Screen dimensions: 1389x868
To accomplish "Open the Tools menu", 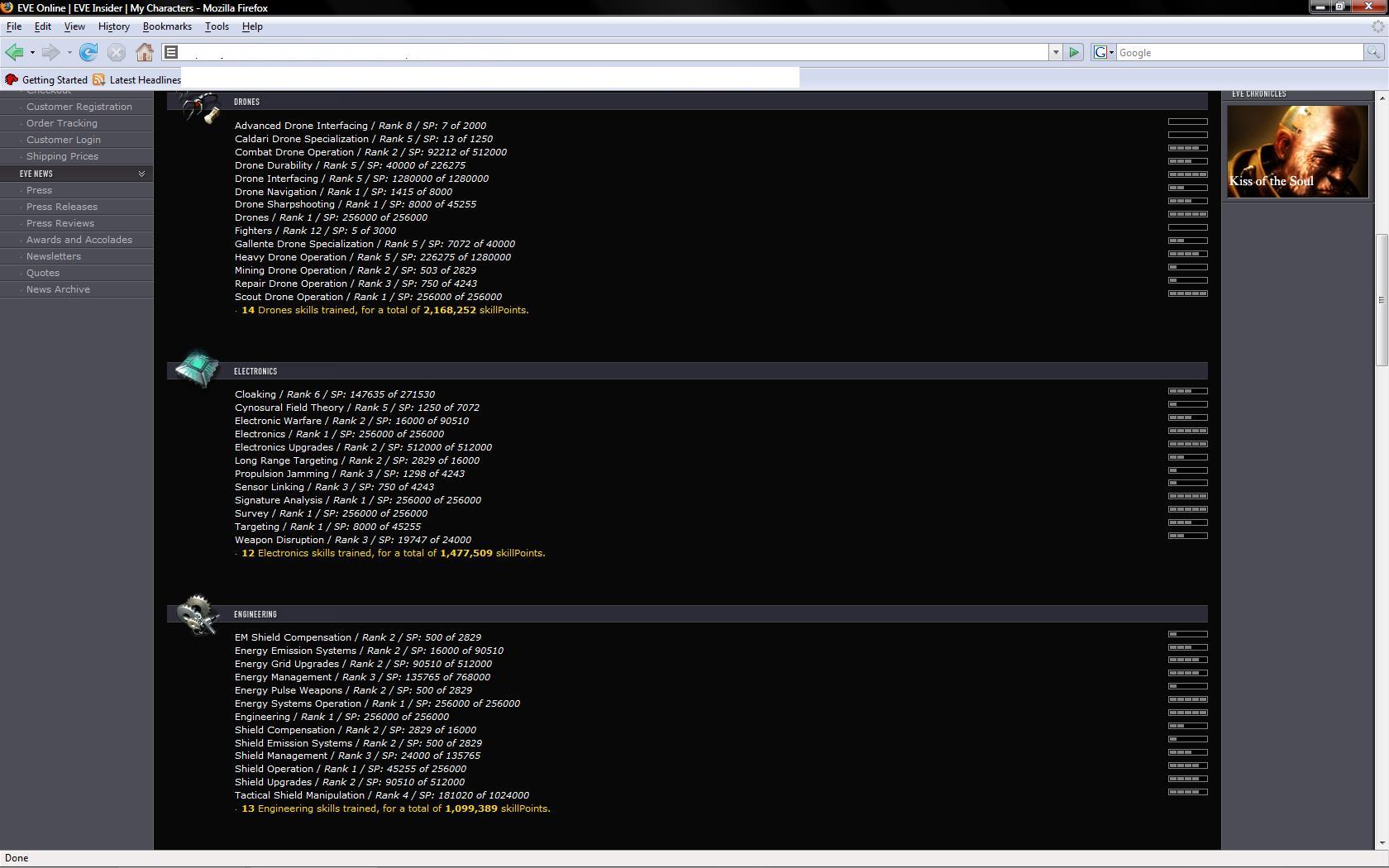I will 217,26.
